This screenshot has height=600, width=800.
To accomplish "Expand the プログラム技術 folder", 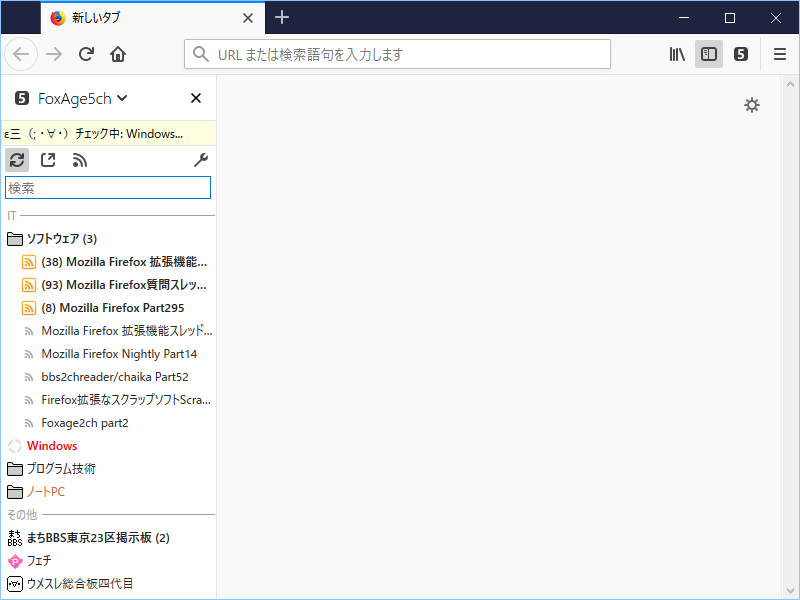I will coord(61,469).
